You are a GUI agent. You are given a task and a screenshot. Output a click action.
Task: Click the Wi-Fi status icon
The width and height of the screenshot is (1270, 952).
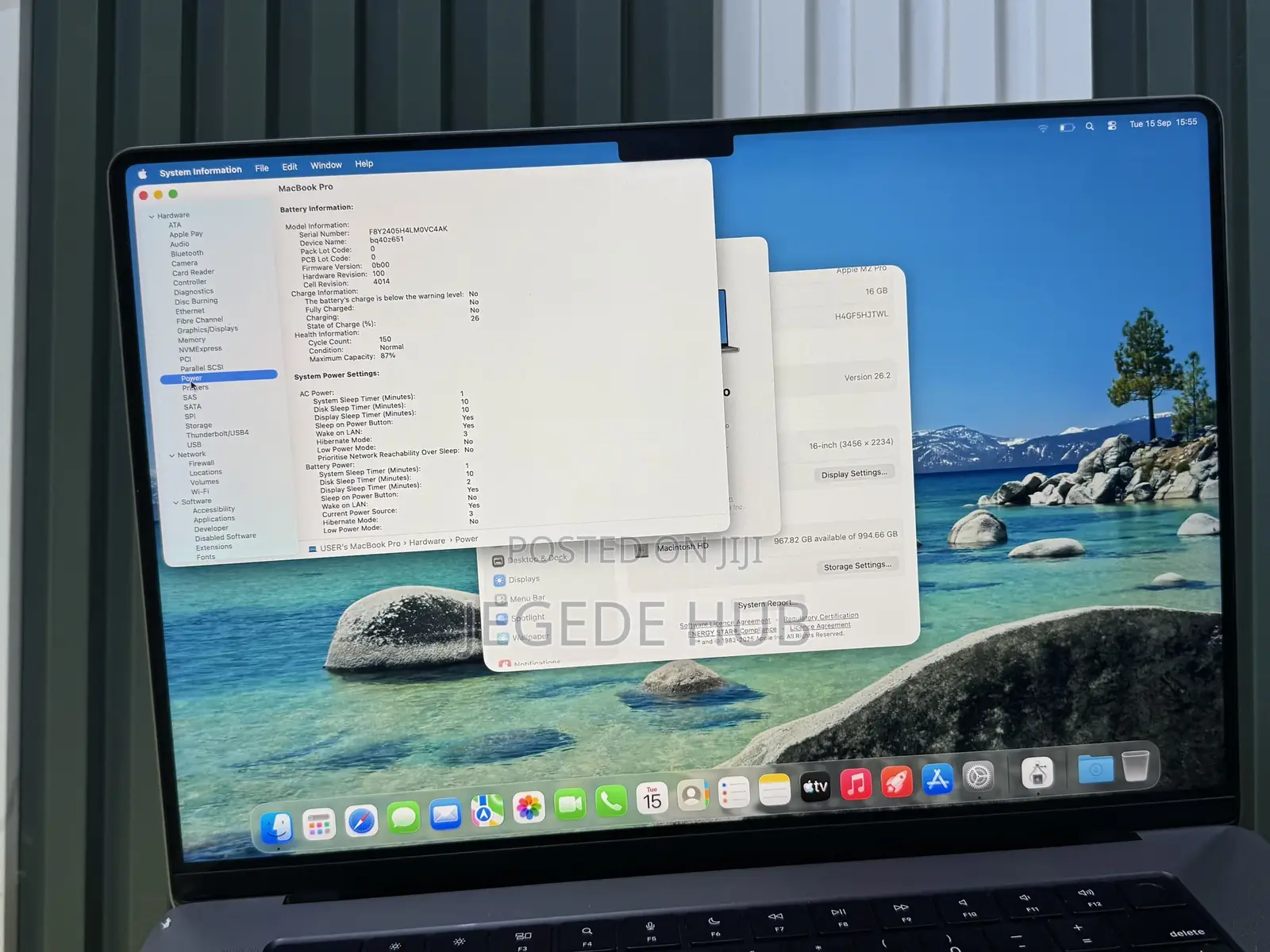pos(1043,128)
